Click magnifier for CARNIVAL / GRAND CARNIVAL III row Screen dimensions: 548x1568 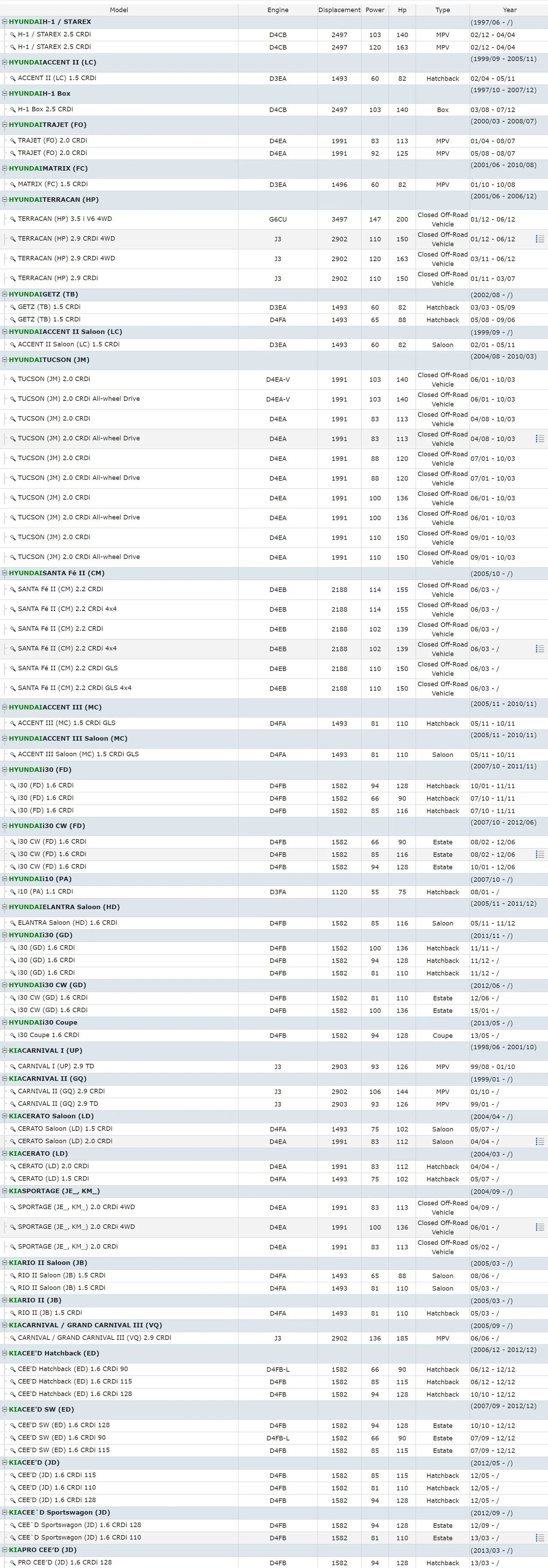click(13, 1338)
